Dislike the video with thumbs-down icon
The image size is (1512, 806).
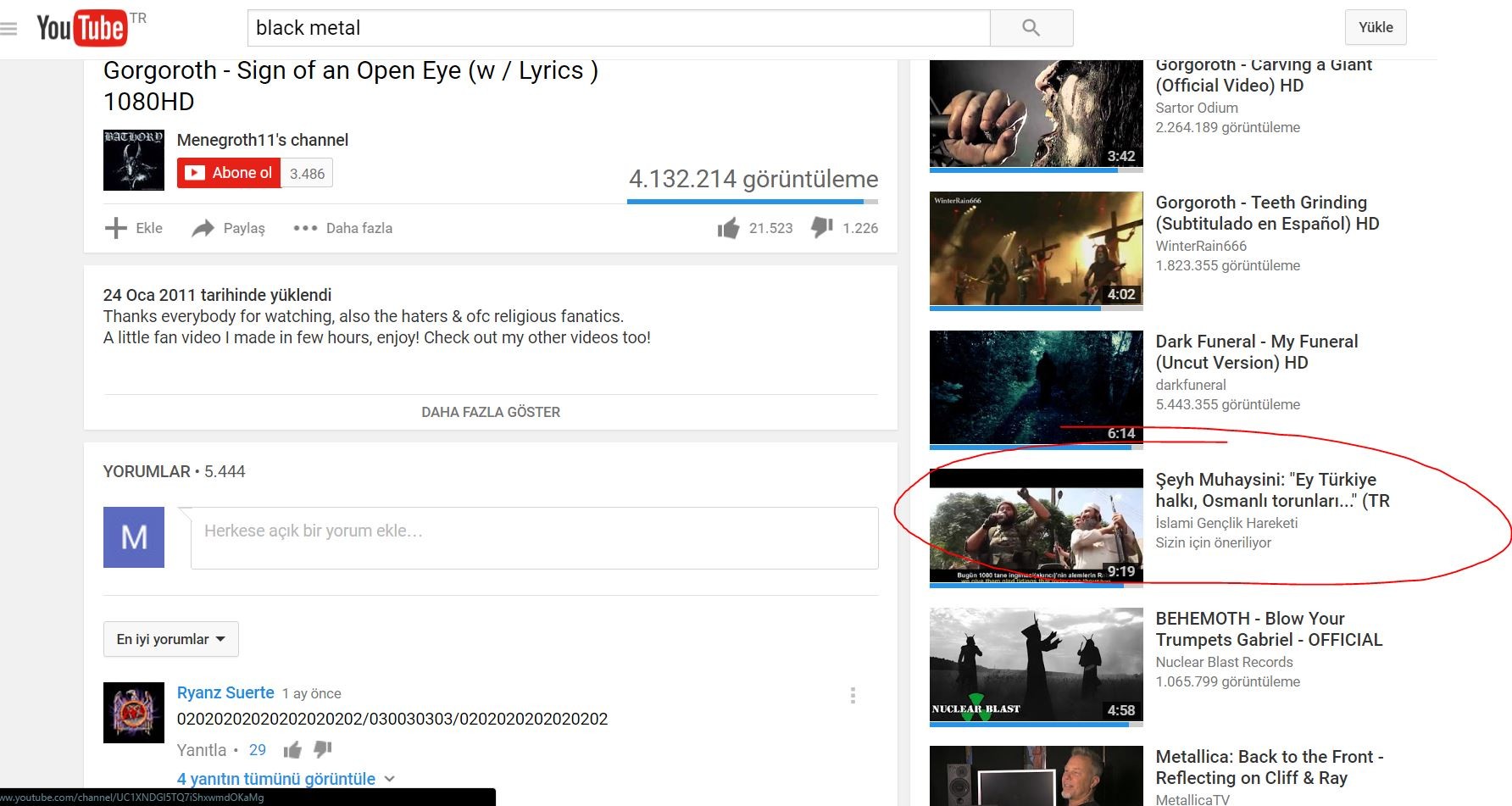(822, 227)
